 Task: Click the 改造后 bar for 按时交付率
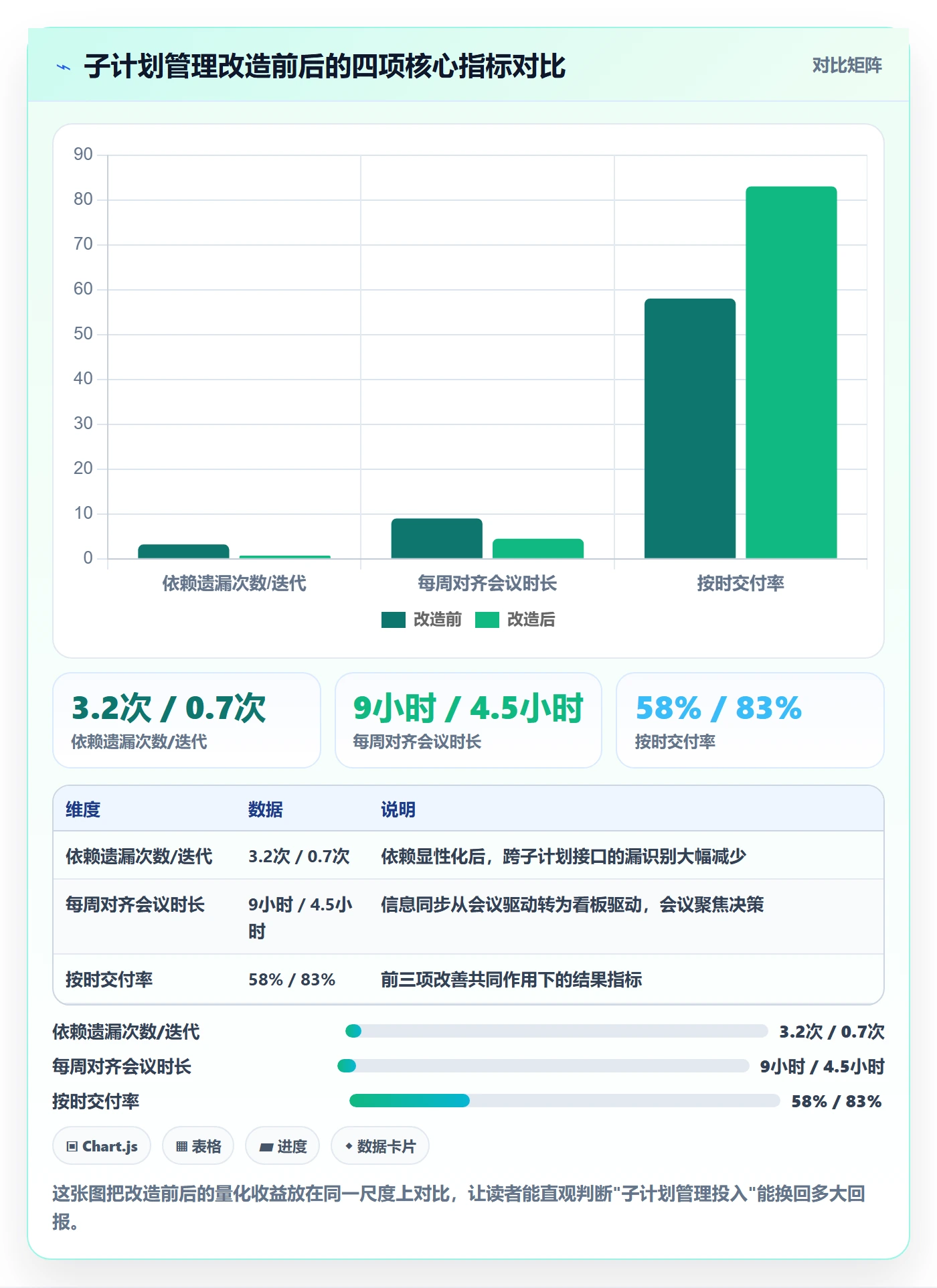791,372
